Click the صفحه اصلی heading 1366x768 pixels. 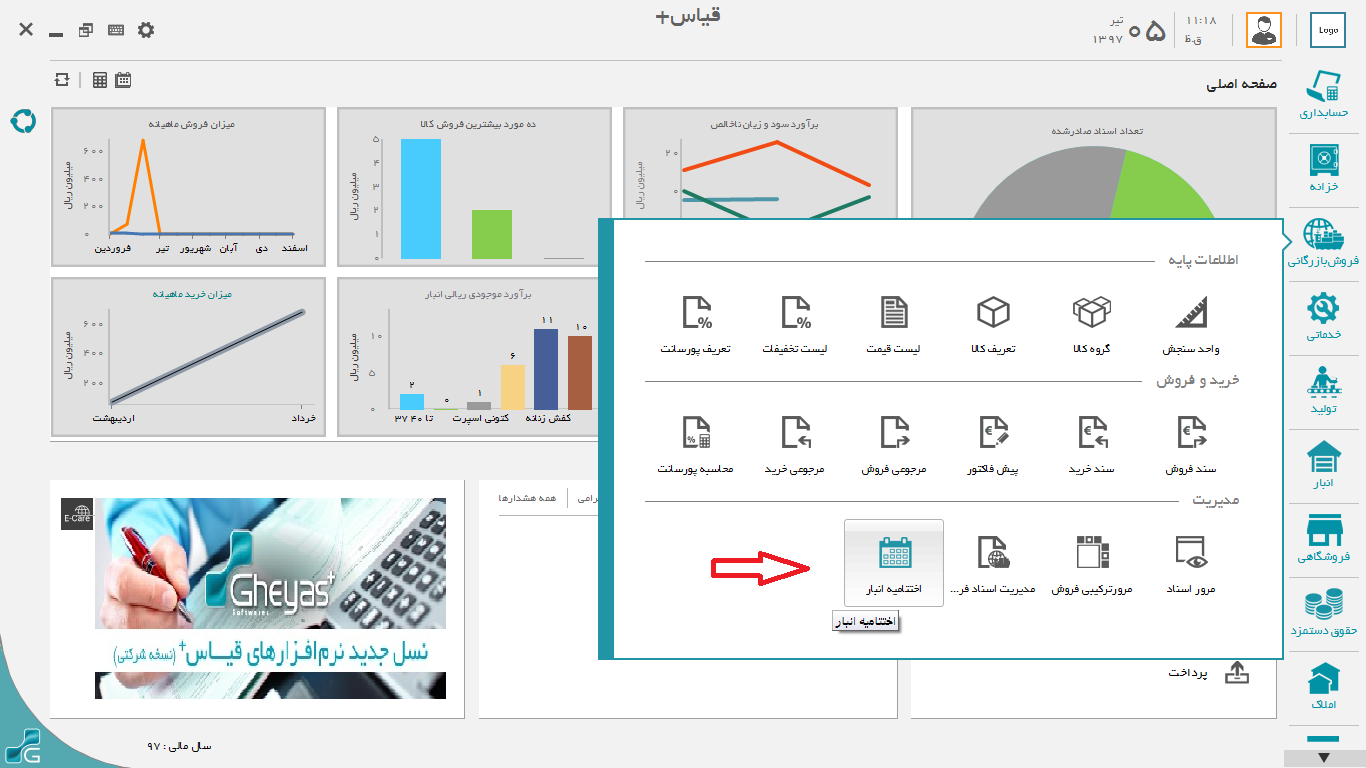[x=1241, y=85]
